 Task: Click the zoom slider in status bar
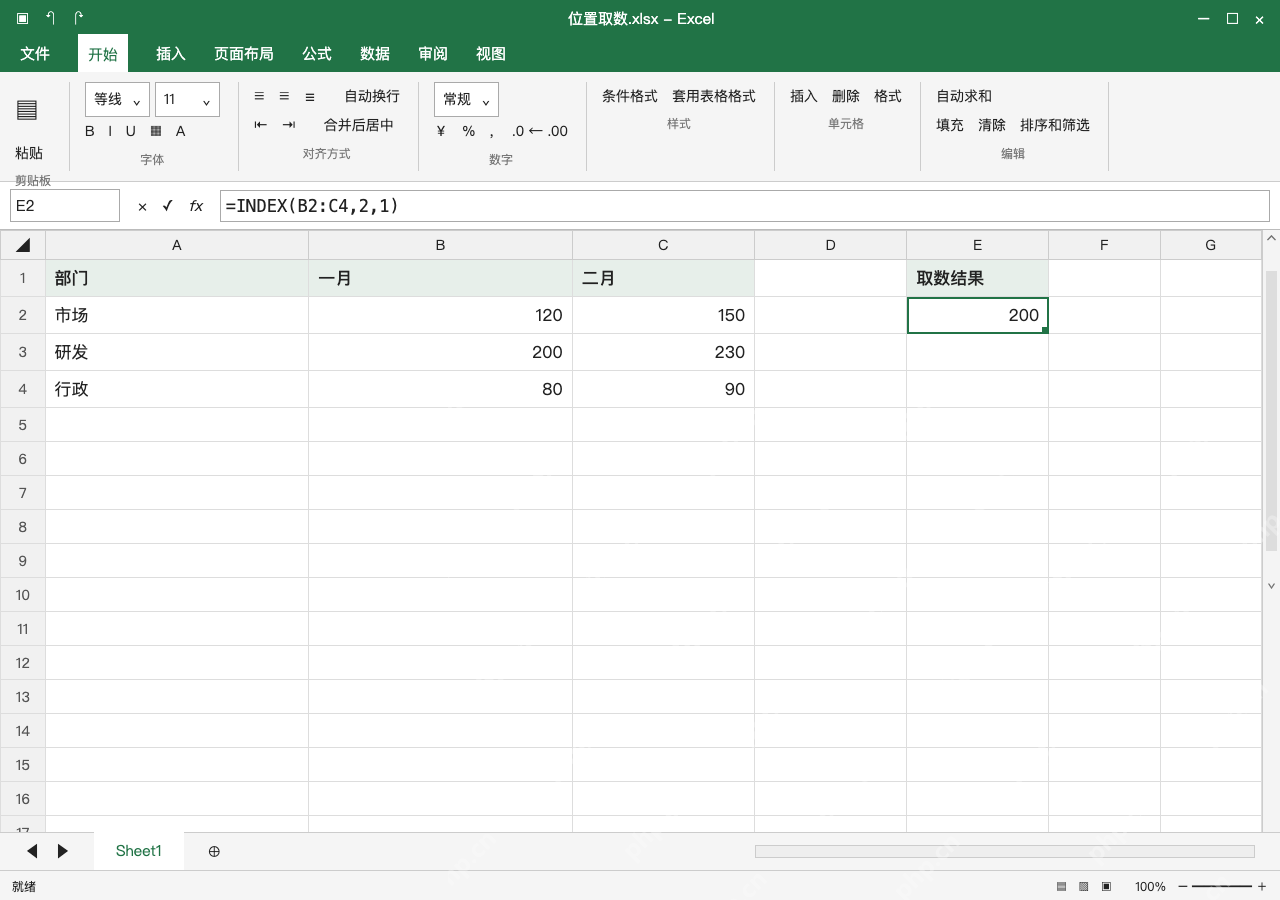[x=1221, y=886]
